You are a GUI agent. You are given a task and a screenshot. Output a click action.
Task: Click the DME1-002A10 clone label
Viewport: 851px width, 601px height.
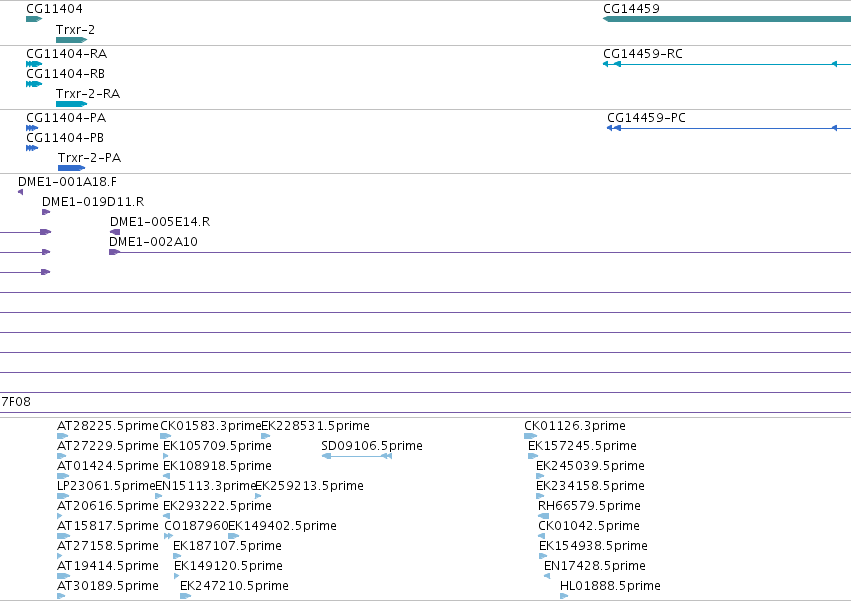(153, 242)
